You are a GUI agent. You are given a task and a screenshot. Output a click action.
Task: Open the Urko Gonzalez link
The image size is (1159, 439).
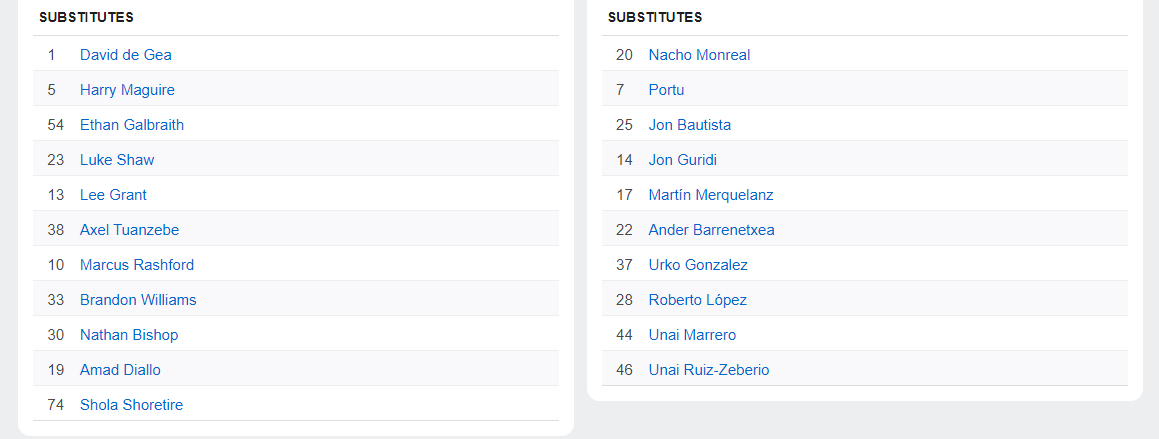click(698, 265)
